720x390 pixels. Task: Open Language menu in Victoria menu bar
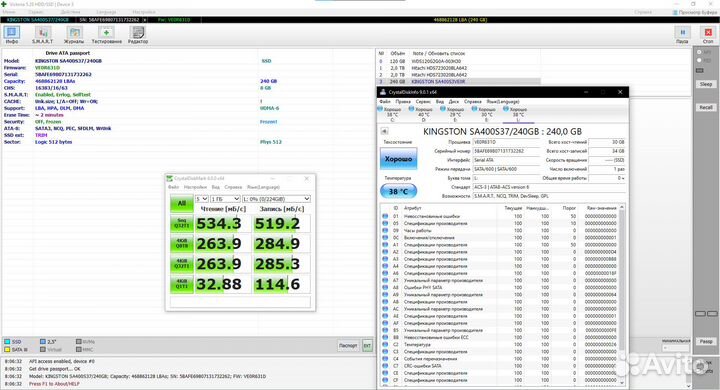[x=106, y=12]
